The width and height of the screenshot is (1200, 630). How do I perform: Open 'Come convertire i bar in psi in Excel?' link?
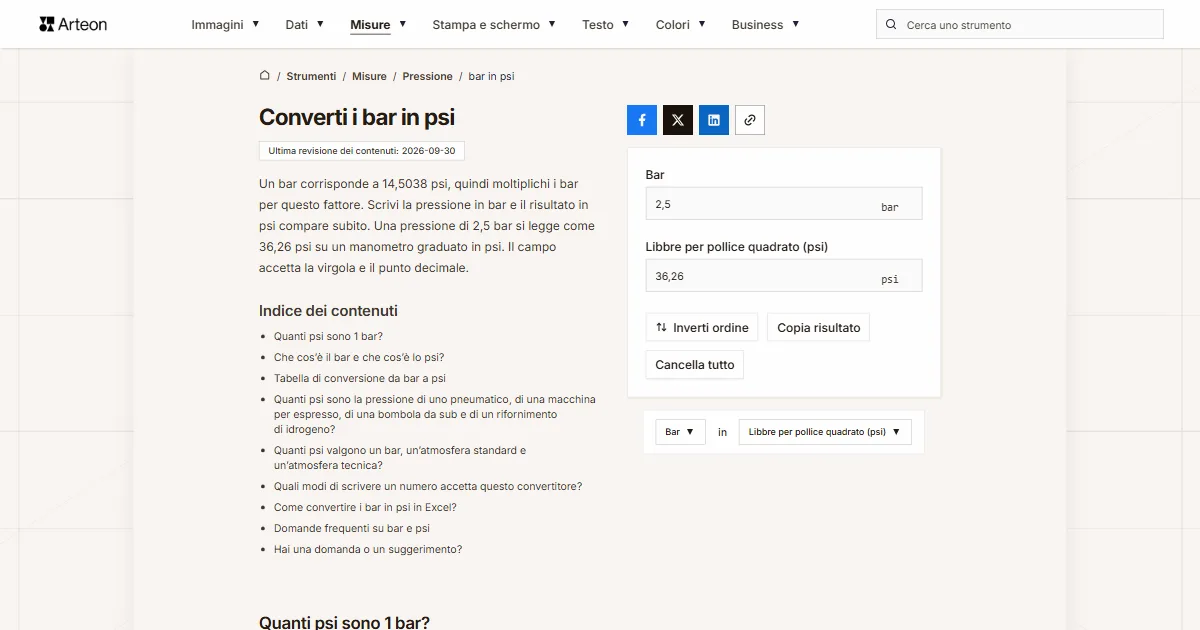point(365,507)
